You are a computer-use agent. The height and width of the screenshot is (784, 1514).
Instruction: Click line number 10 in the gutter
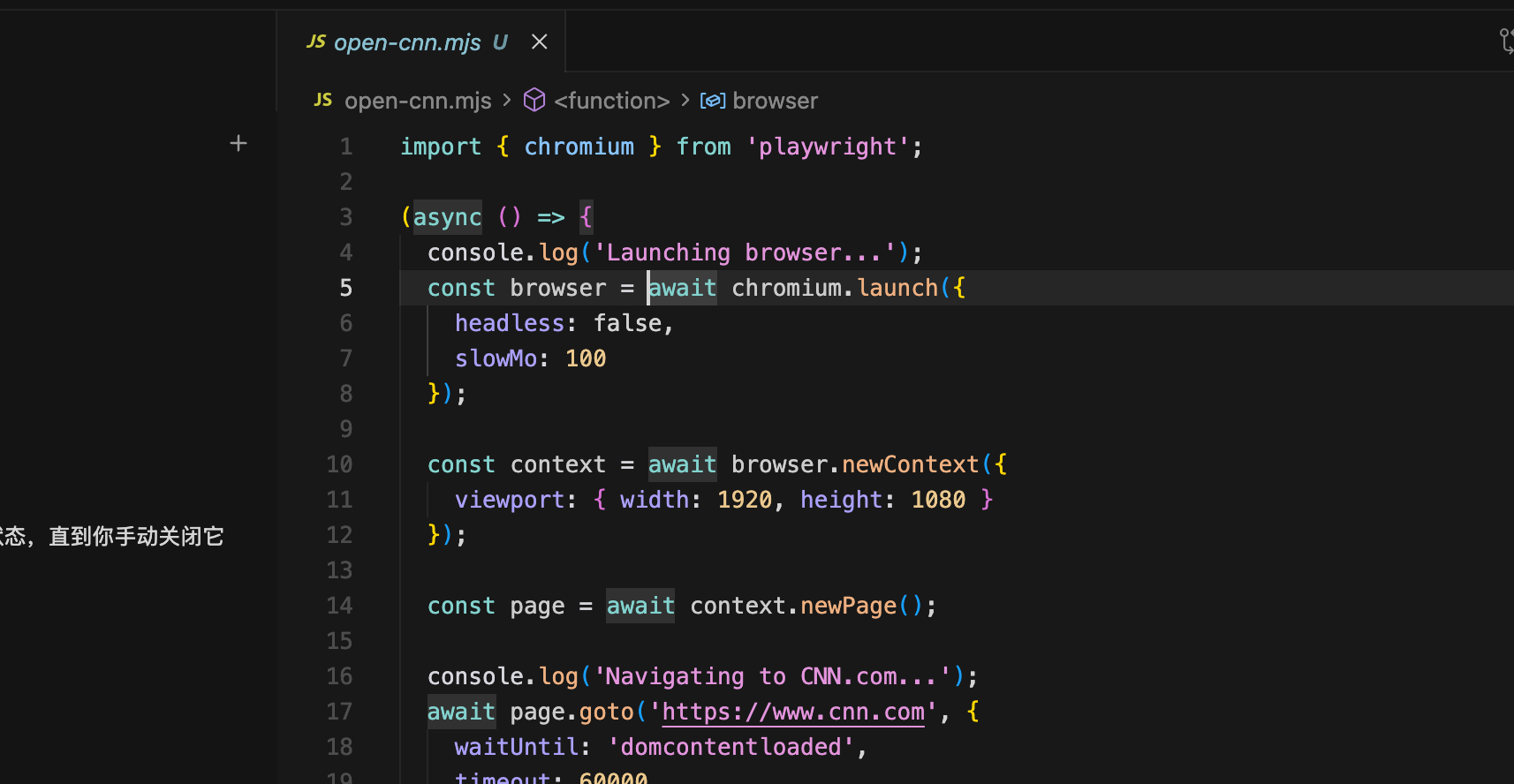pyautogui.click(x=339, y=464)
